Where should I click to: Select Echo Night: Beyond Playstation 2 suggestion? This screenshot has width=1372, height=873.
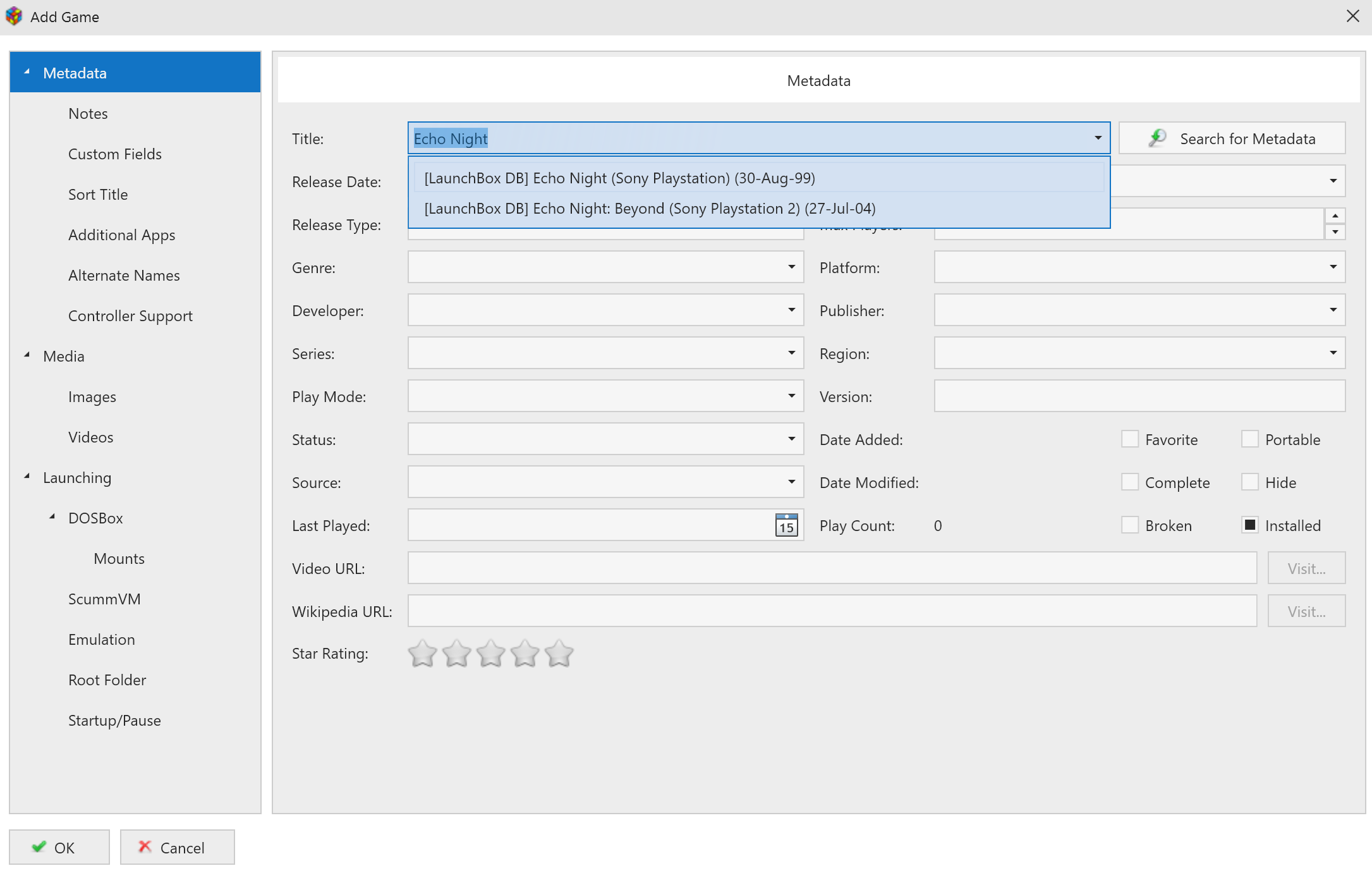pyautogui.click(x=759, y=208)
